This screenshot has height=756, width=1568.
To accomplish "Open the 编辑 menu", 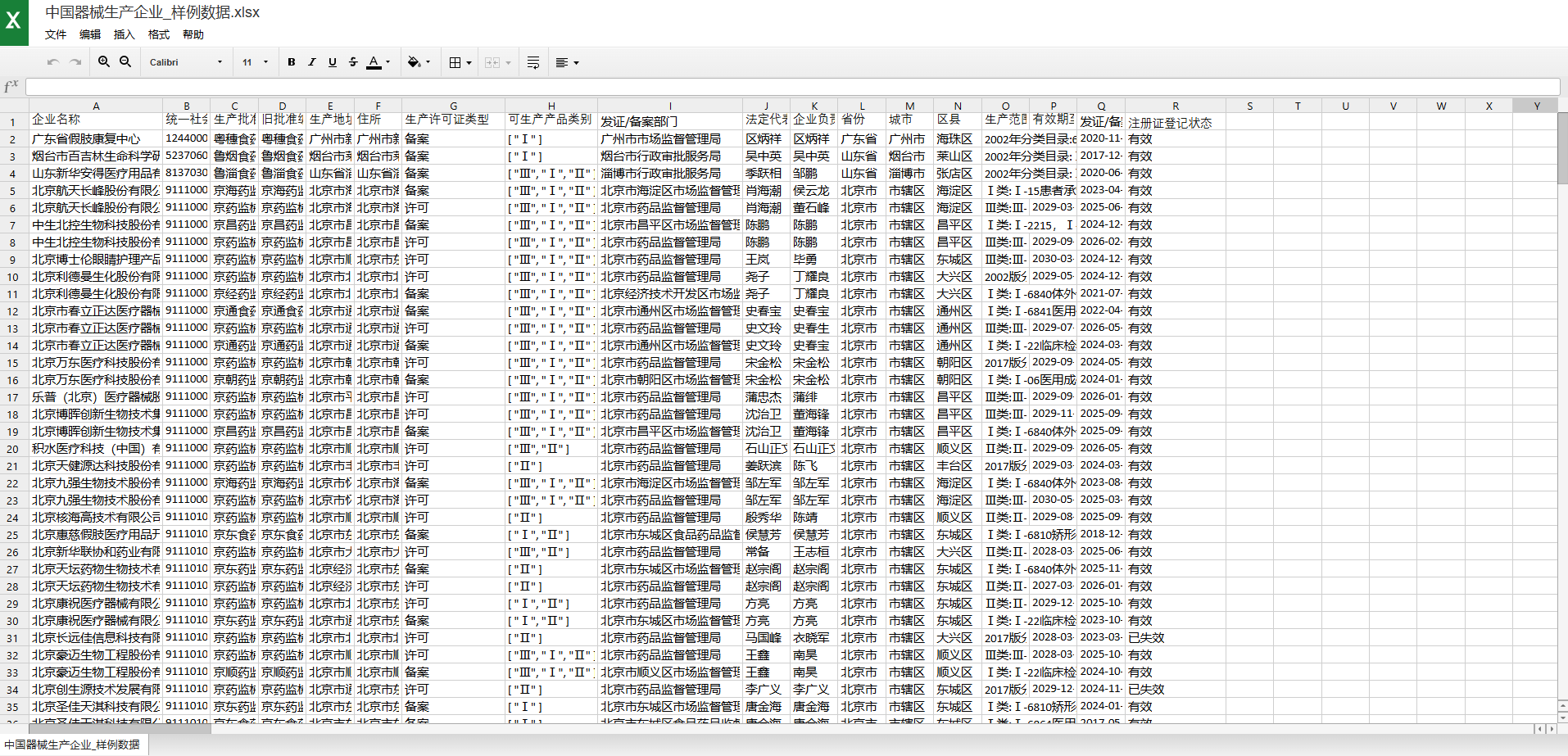I will click(x=90, y=34).
